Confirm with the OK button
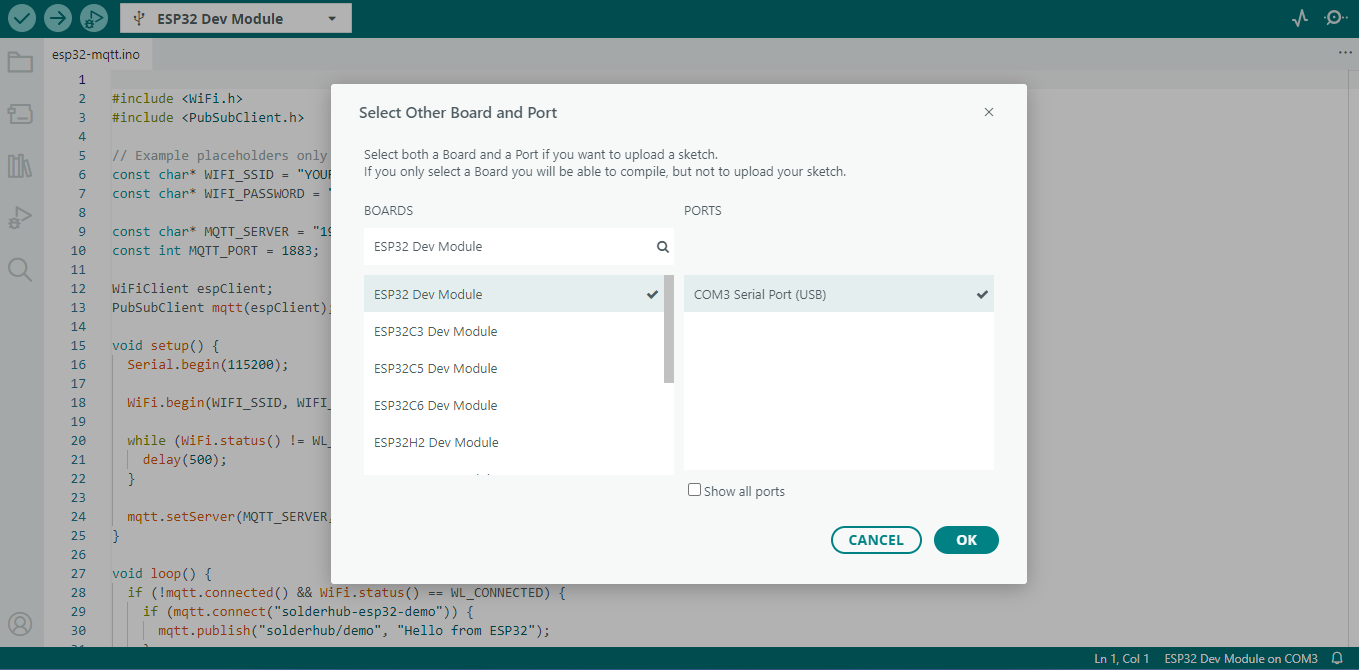The height and width of the screenshot is (670, 1359). [966, 540]
